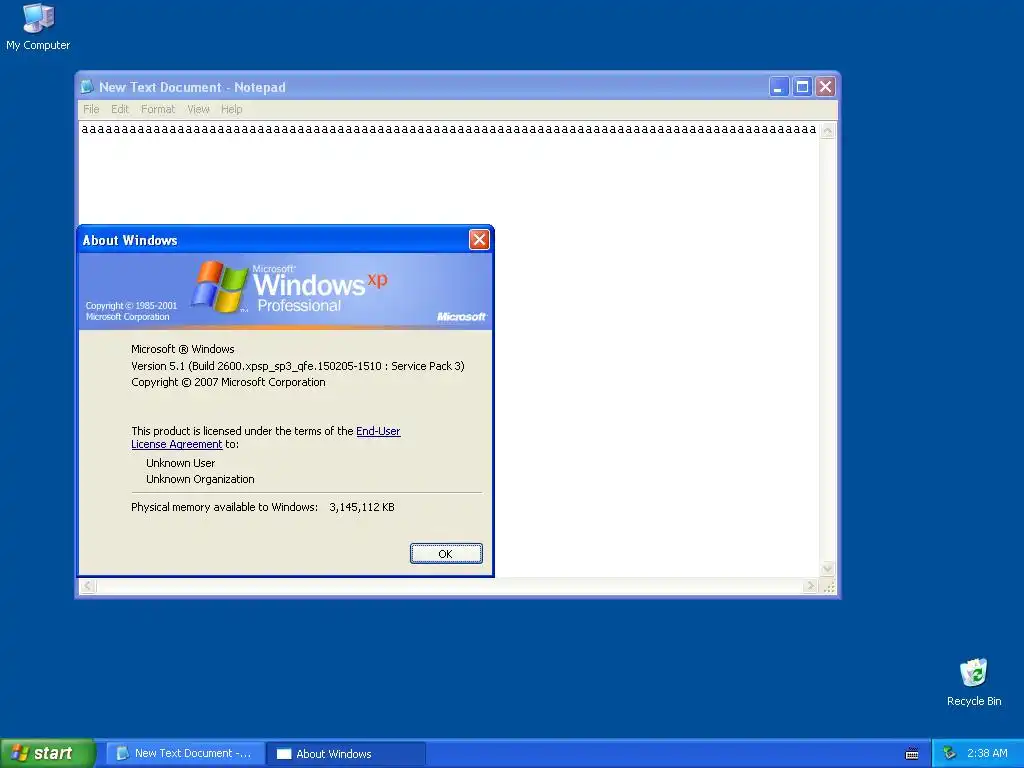1024x768 pixels.
Task: Click the Windows XP logo flag in the dialog
Action: [x=220, y=286]
